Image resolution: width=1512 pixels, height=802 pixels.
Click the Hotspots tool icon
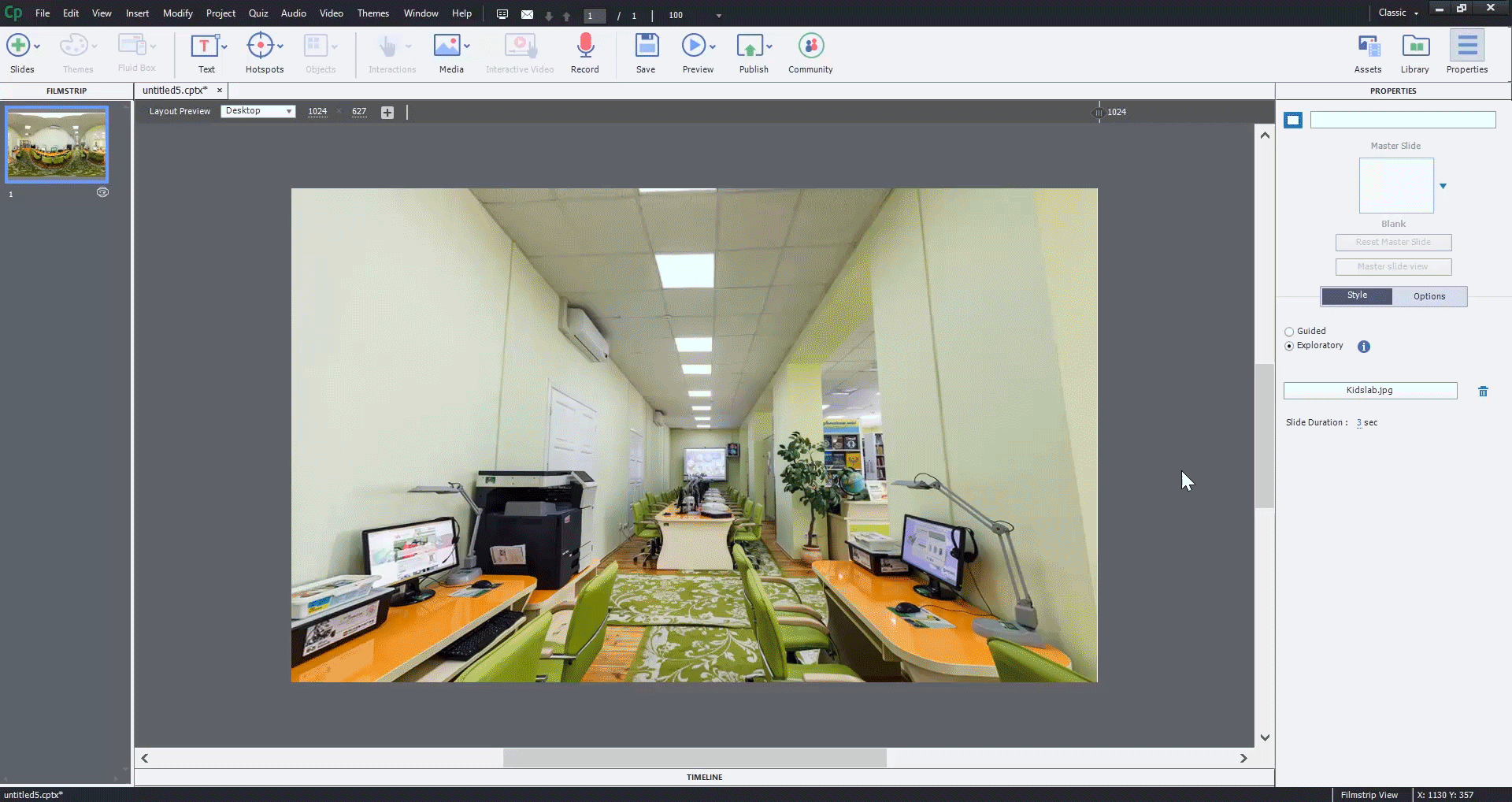pos(260,46)
